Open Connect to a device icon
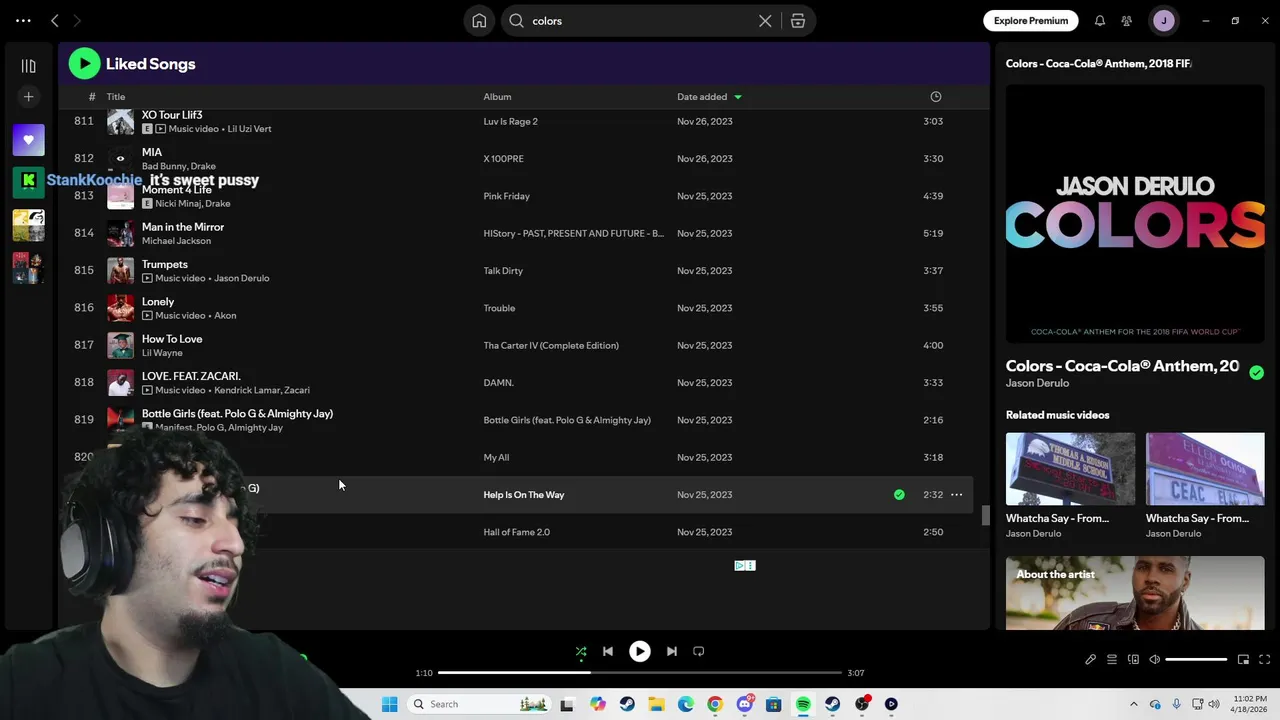The image size is (1280, 720). click(1133, 660)
